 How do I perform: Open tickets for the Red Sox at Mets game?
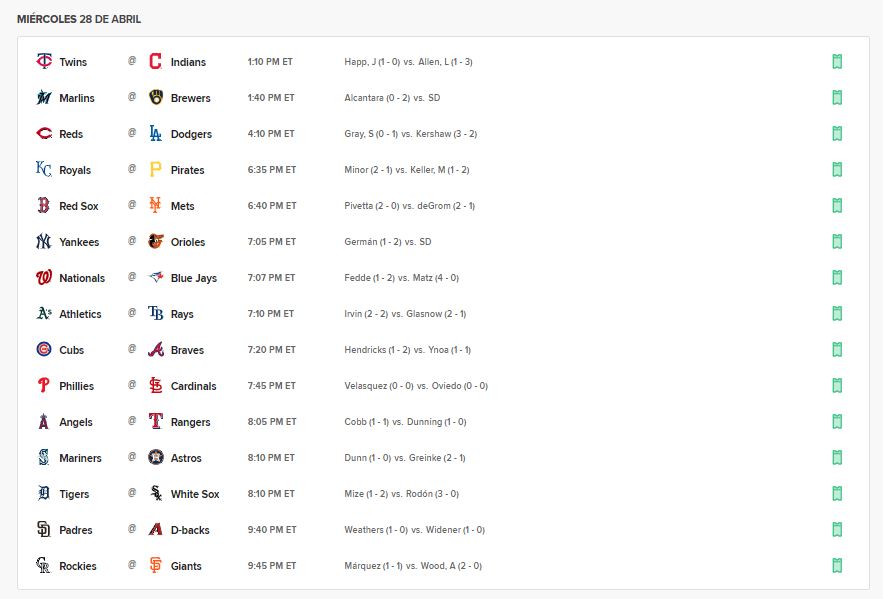click(837, 205)
